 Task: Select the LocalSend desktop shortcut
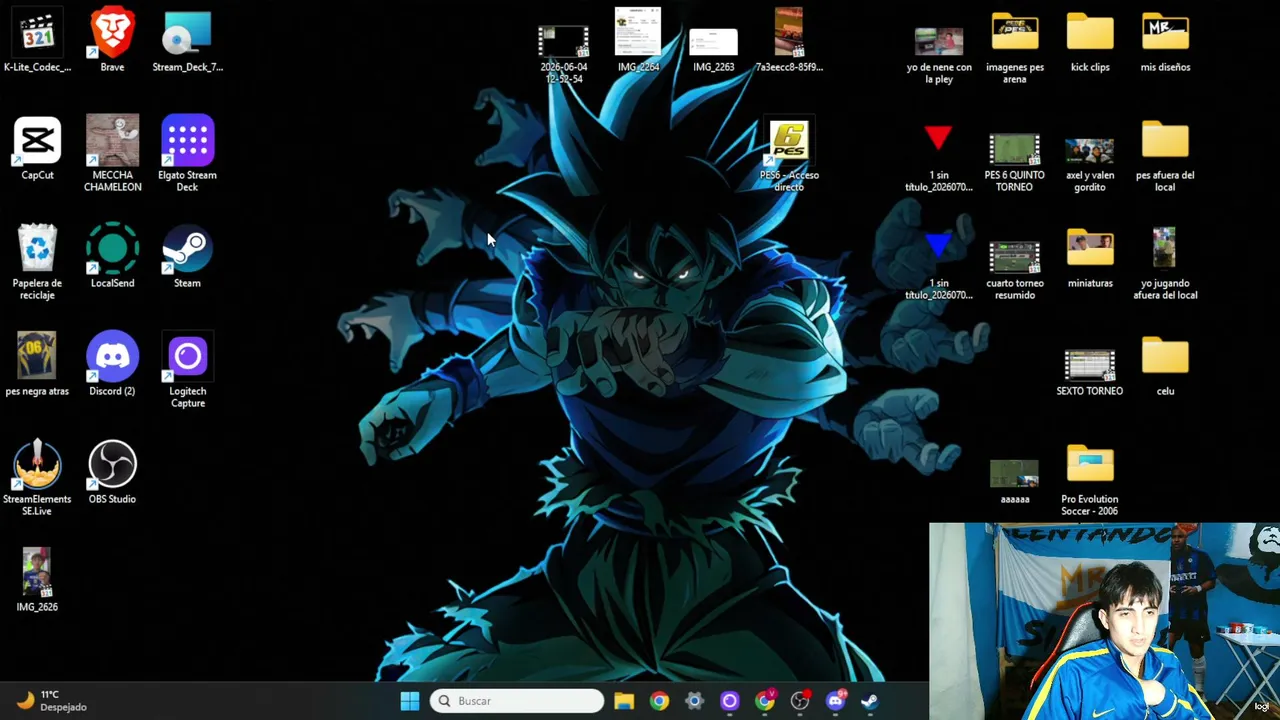point(112,257)
